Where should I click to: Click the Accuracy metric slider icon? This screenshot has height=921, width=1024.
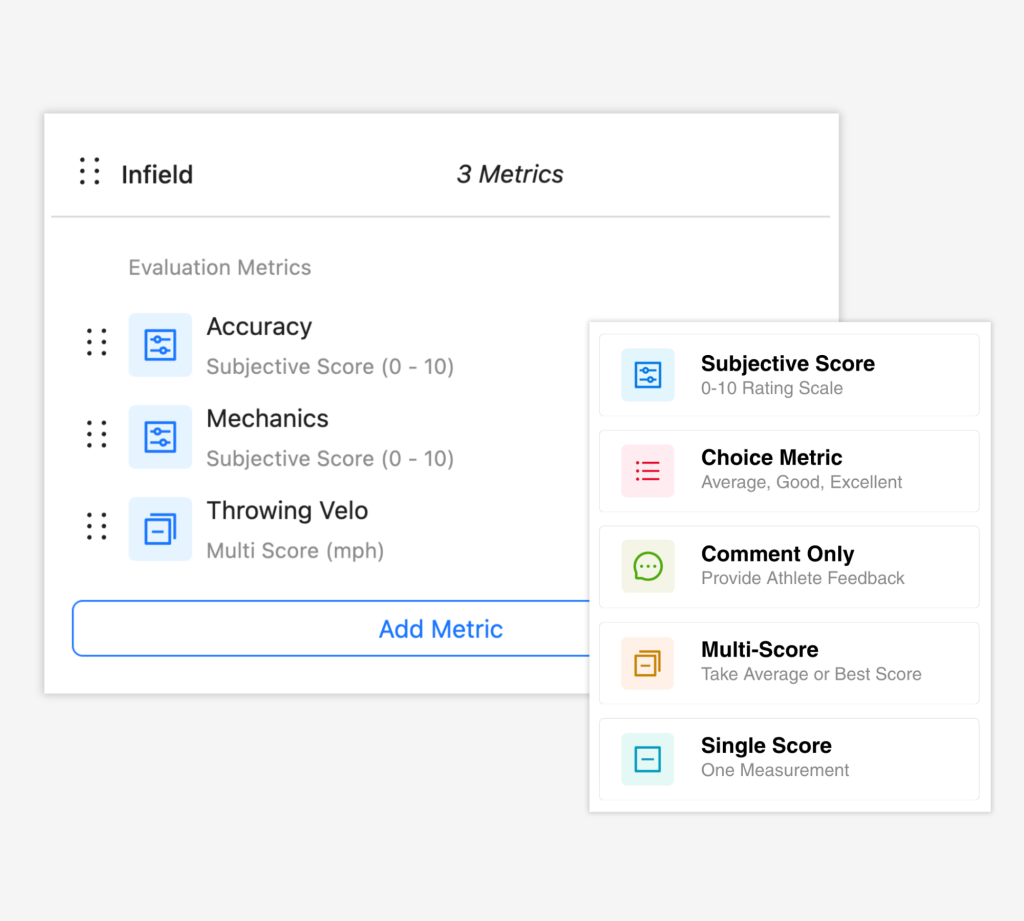160,345
